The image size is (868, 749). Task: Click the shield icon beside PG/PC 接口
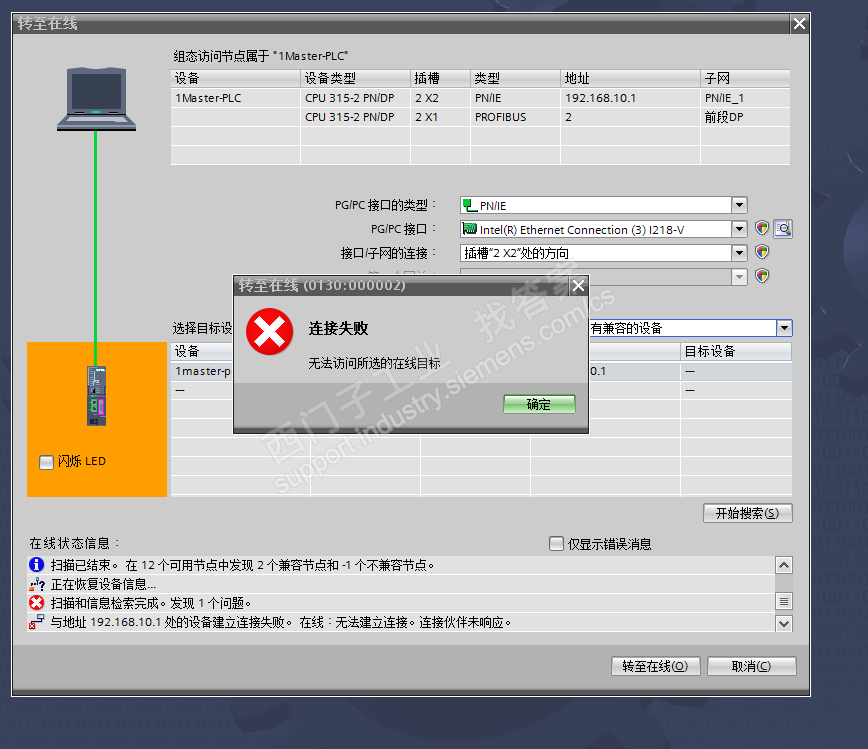(762, 228)
